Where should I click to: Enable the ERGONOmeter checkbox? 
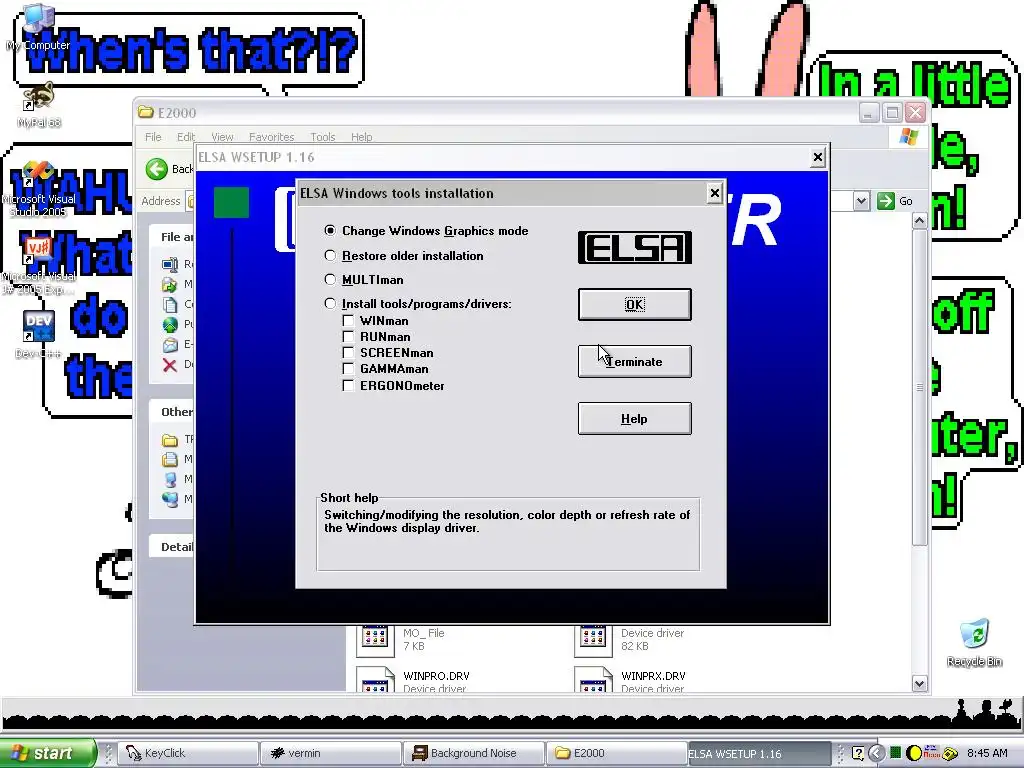[x=348, y=386]
